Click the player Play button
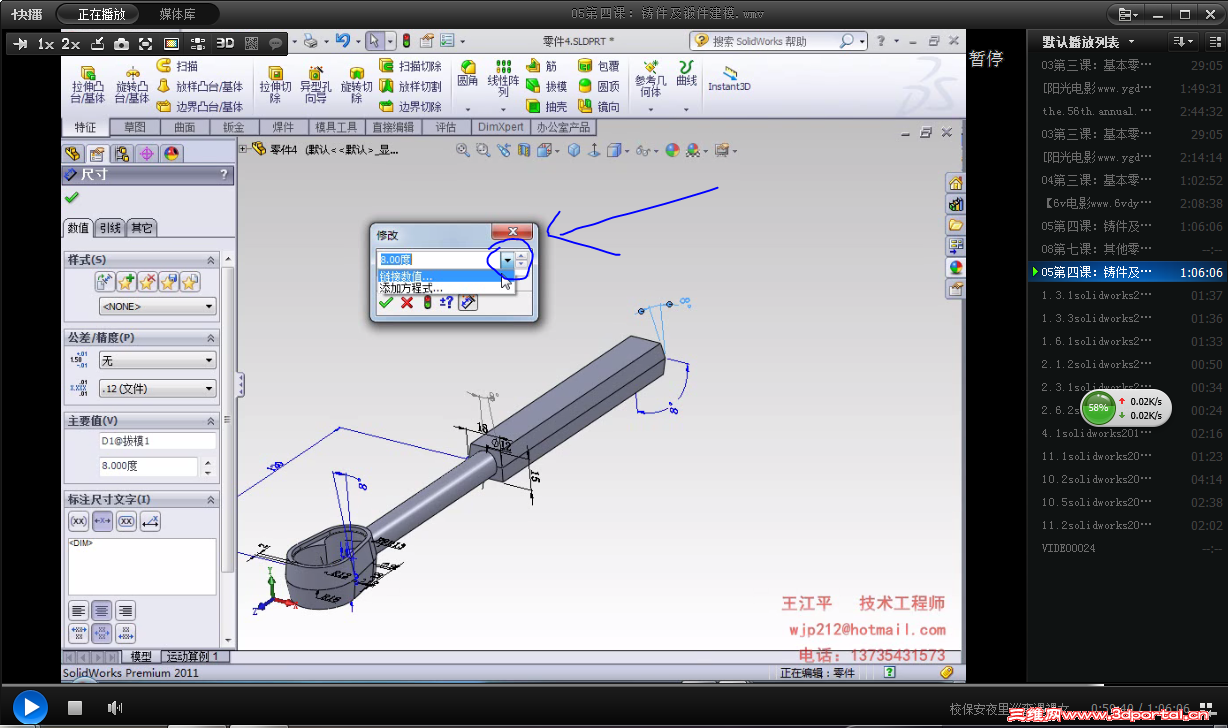Viewport: 1228px width, 728px height. click(30, 708)
